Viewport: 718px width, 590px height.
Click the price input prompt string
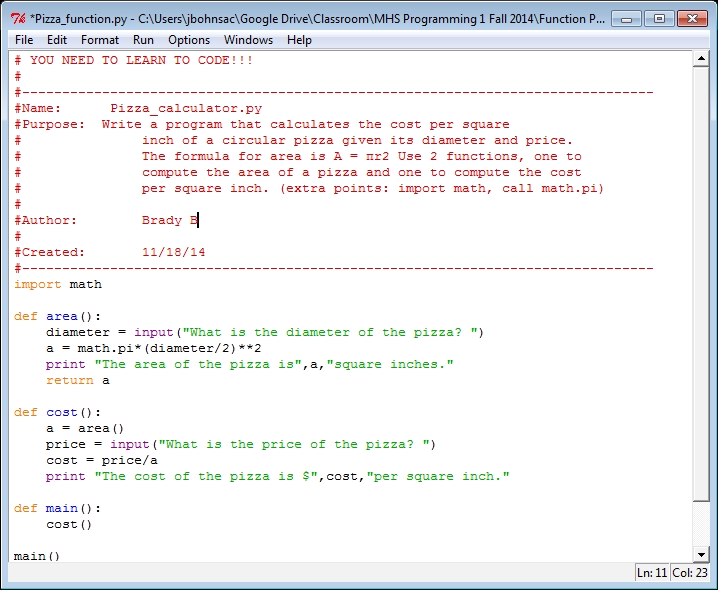294,445
